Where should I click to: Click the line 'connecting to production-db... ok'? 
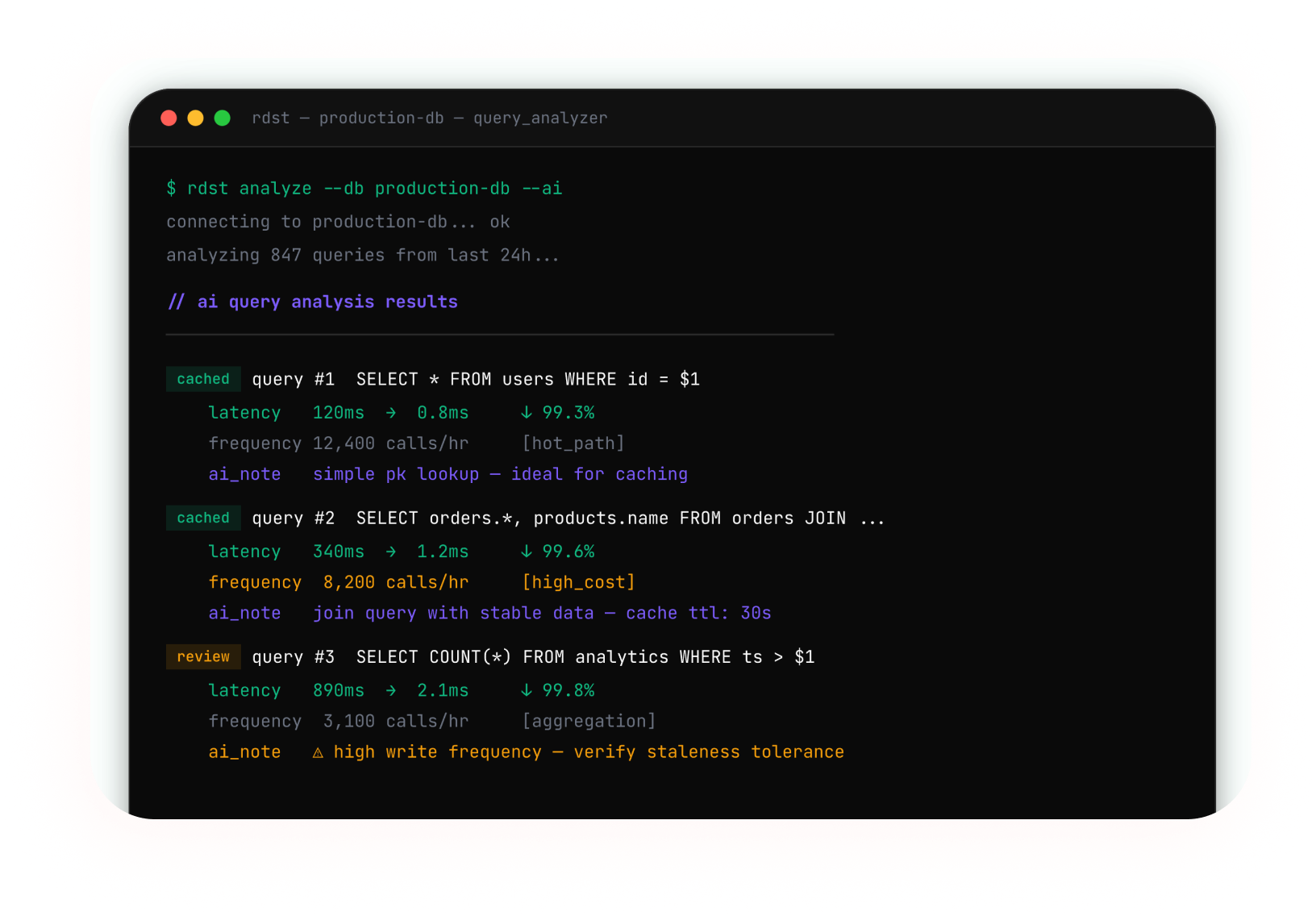click(x=338, y=222)
